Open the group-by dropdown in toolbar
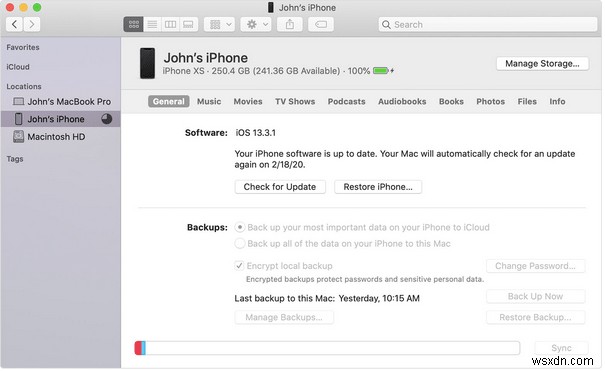Viewport: 605px width, 371px height. [220, 24]
